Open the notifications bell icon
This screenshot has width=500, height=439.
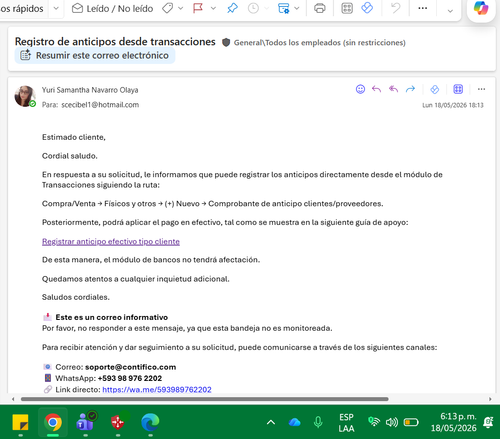pos(488,422)
